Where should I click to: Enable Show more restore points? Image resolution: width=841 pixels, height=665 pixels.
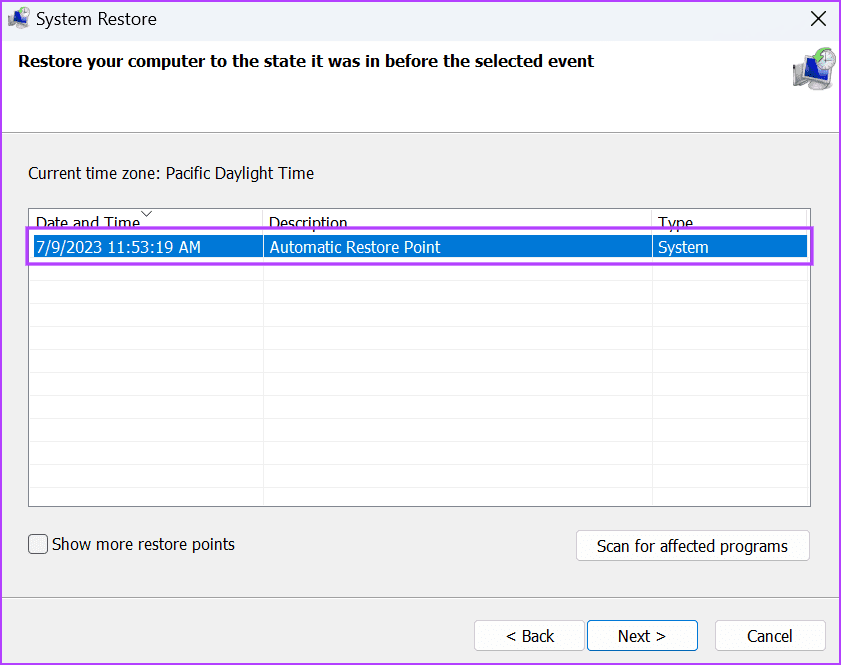37,544
